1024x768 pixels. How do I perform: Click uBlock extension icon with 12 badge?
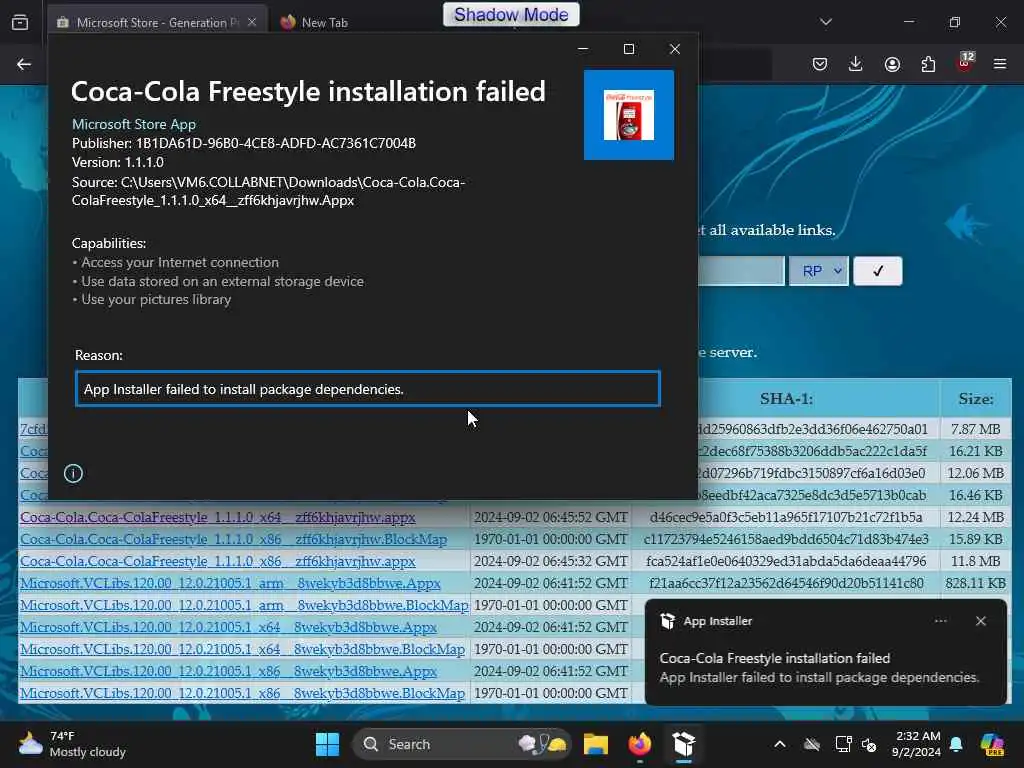pos(965,63)
